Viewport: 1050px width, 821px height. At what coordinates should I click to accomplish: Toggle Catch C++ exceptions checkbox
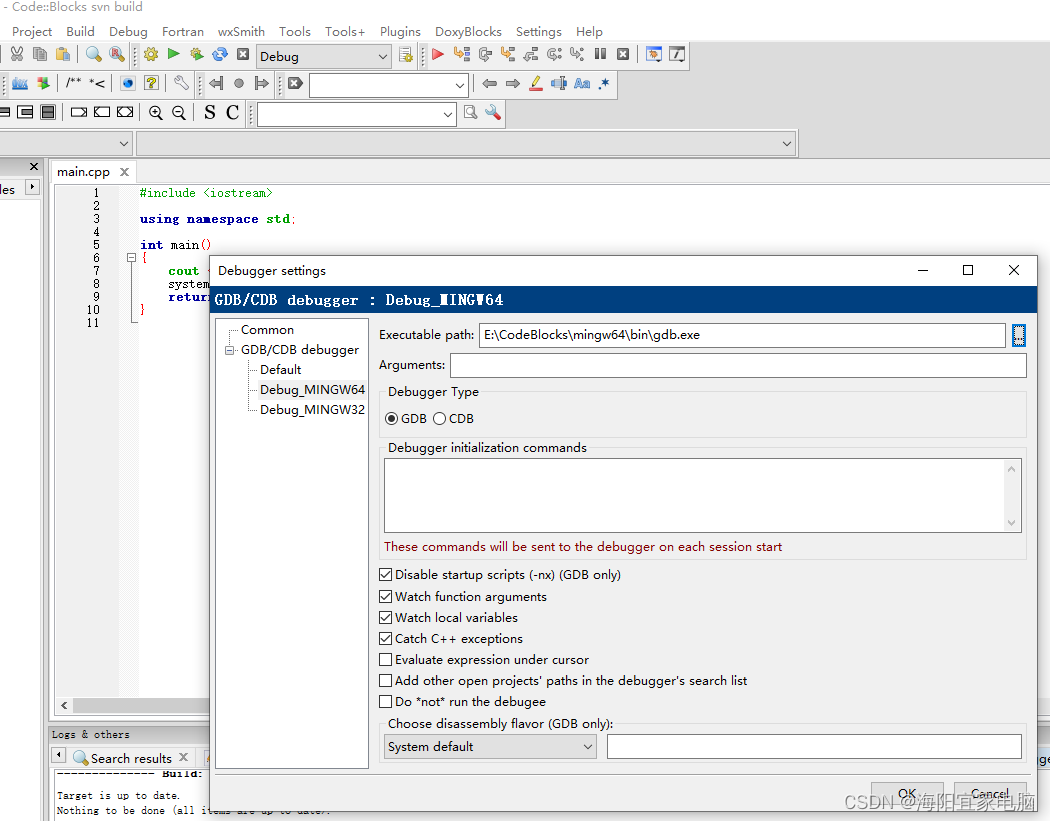point(386,638)
